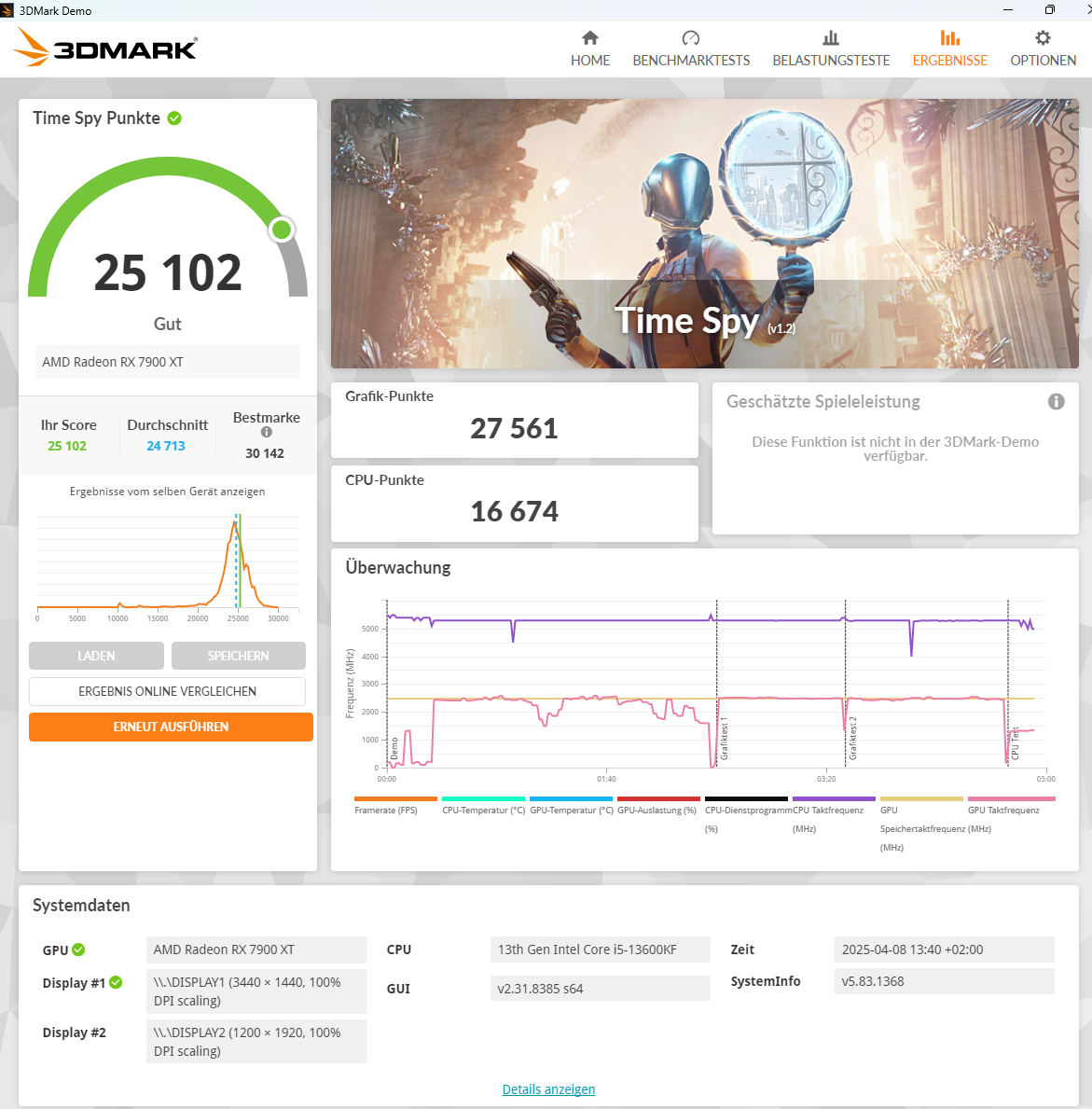Click the Time Spy banner image
This screenshot has height=1109, width=1092.
(704, 233)
